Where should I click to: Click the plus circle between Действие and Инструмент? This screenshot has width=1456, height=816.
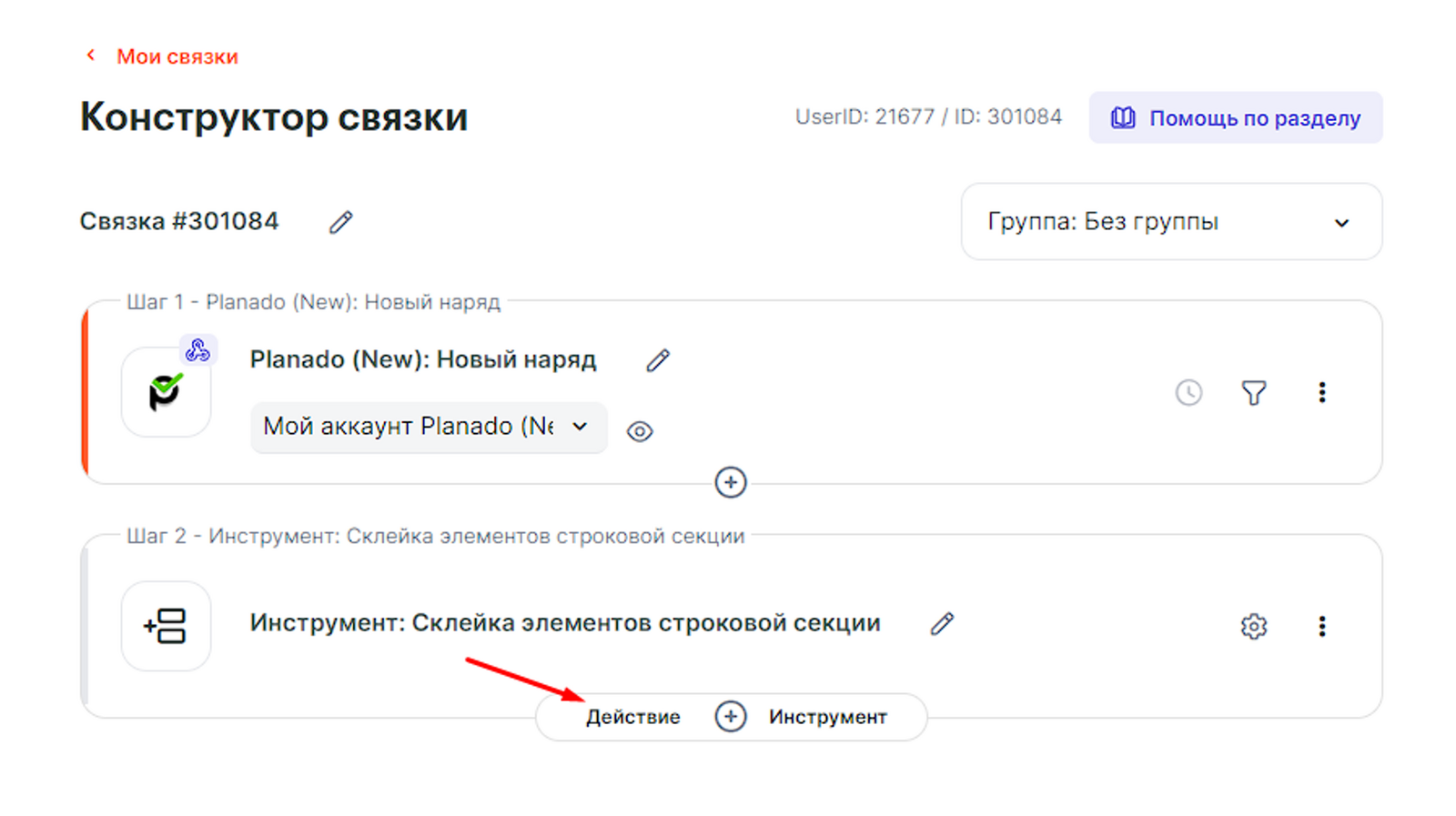click(x=731, y=717)
